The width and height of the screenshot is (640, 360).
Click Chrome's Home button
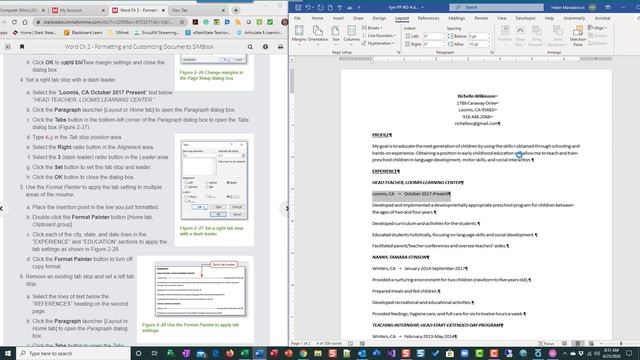click(x=25, y=22)
